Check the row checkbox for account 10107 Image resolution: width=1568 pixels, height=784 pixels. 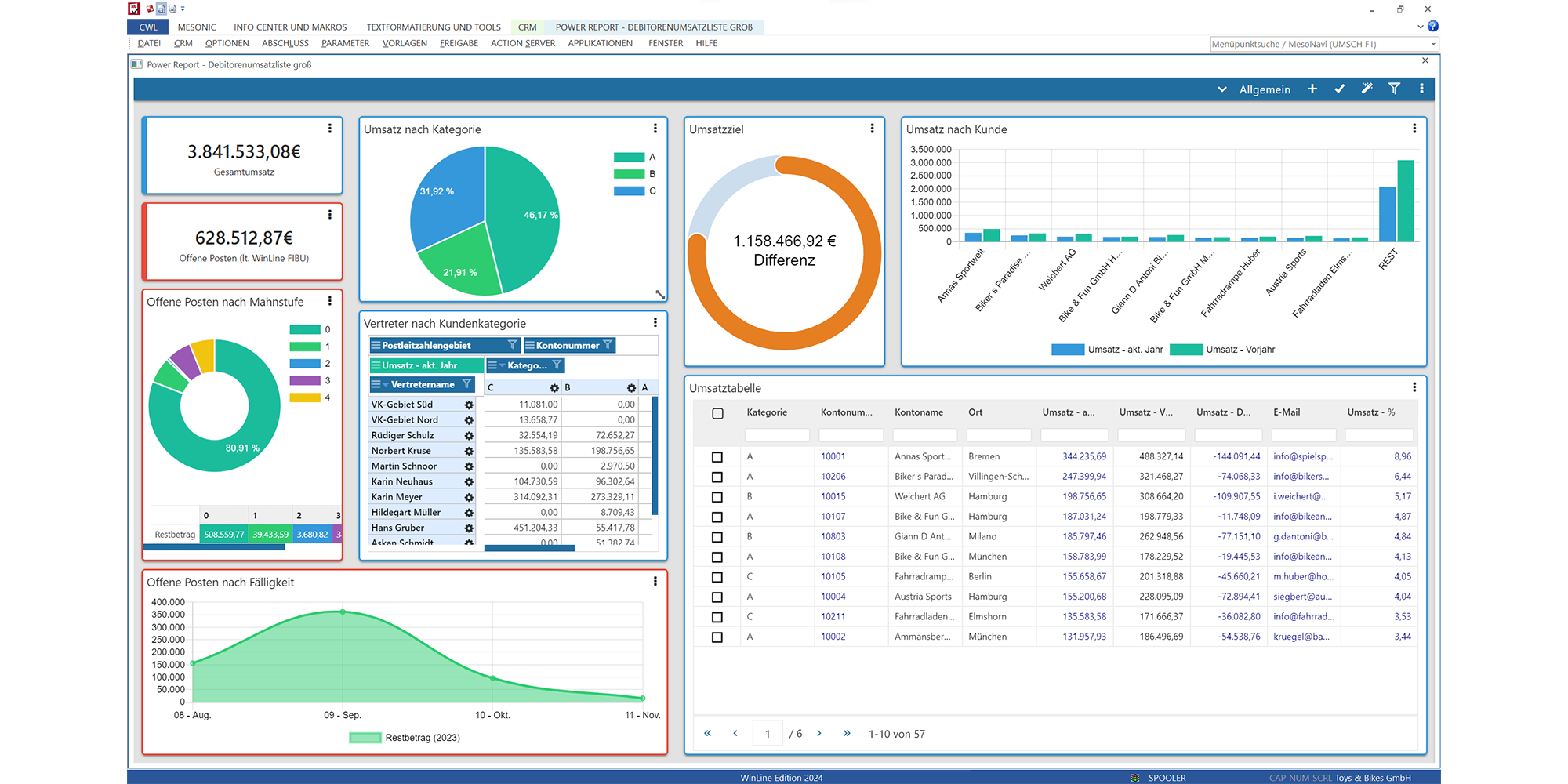[x=717, y=517]
